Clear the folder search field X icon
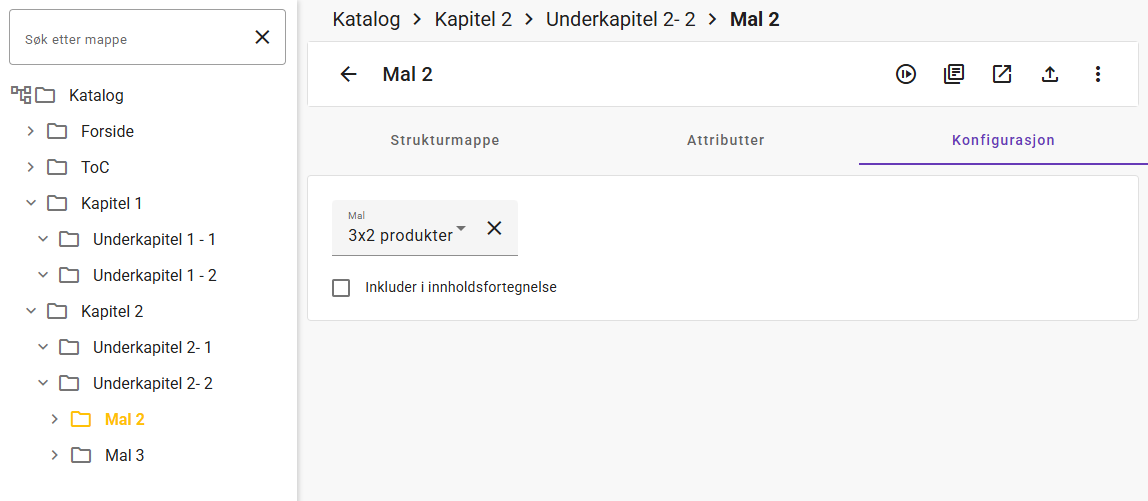The width and height of the screenshot is (1148, 501). (262, 38)
